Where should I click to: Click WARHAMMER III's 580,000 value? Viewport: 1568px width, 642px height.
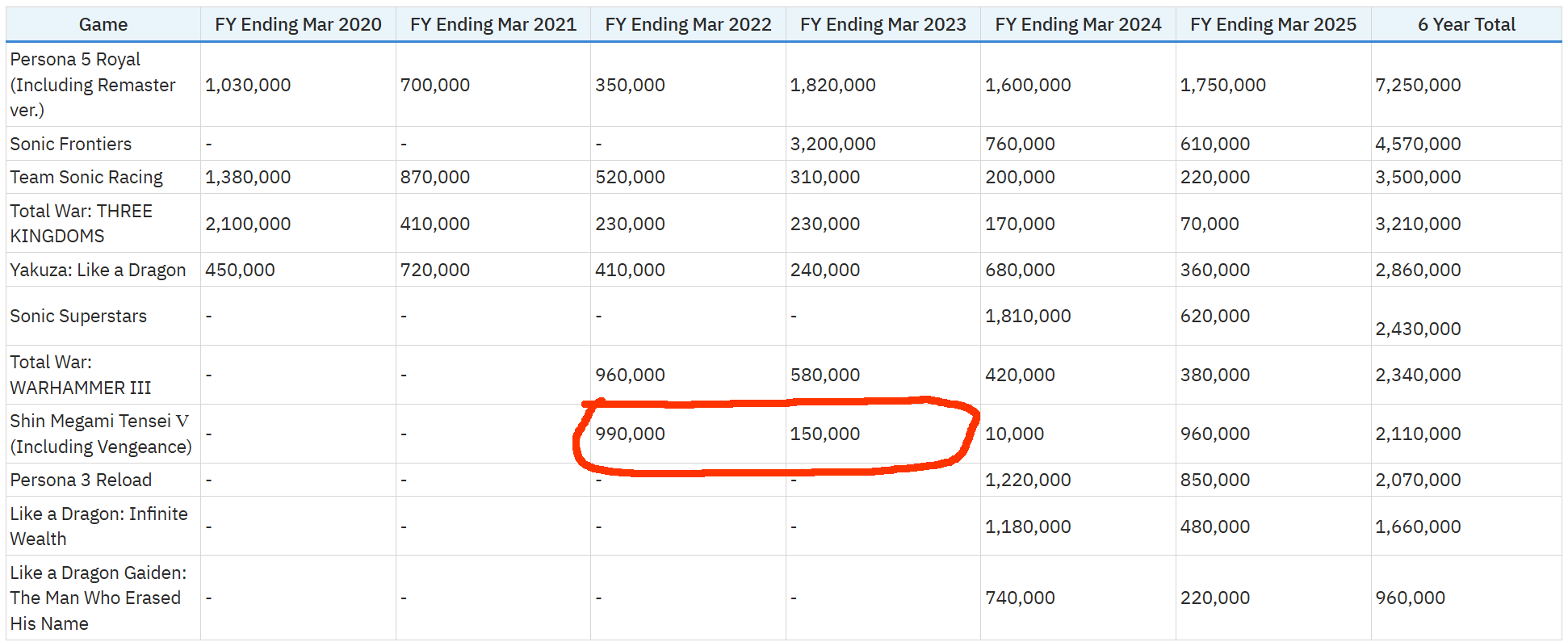(x=825, y=375)
